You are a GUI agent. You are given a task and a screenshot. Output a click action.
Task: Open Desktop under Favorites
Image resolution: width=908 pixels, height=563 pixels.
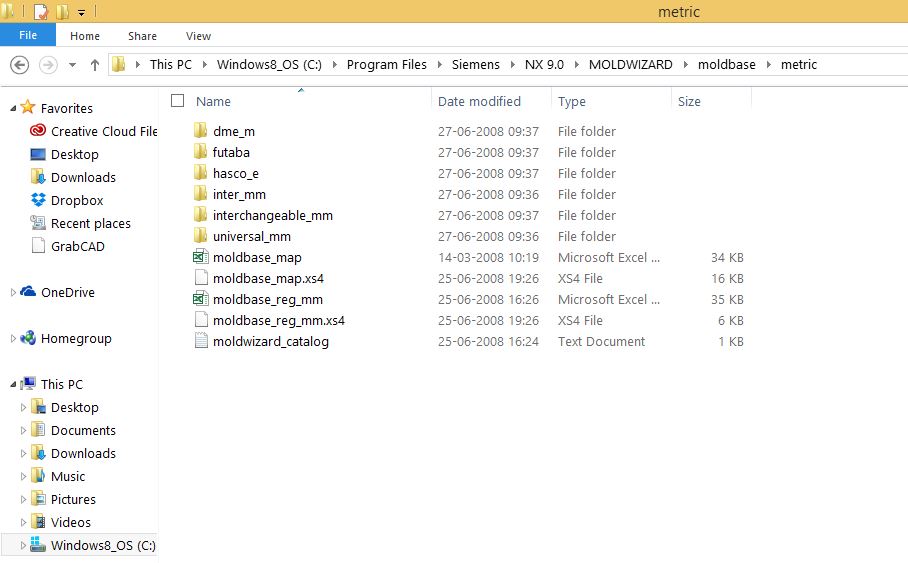(64, 155)
